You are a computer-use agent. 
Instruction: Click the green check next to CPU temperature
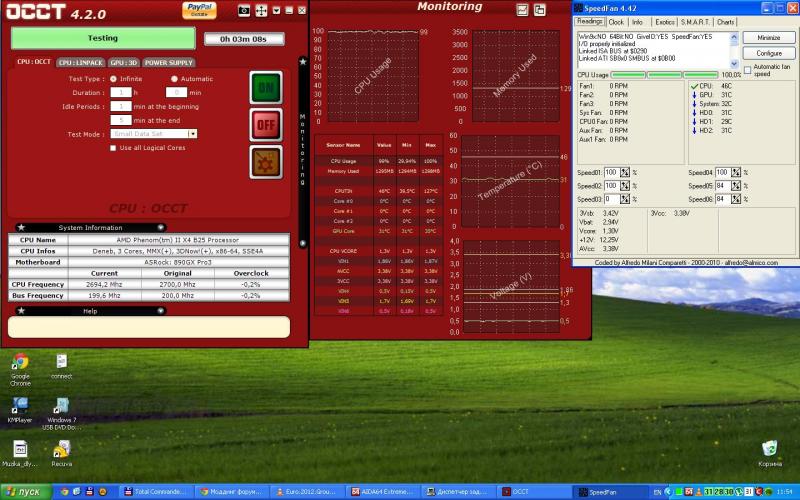point(694,86)
